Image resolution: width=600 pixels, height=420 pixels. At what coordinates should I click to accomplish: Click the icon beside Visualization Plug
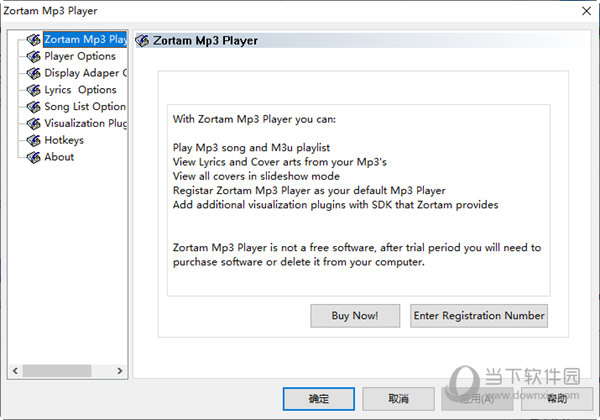(x=34, y=124)
